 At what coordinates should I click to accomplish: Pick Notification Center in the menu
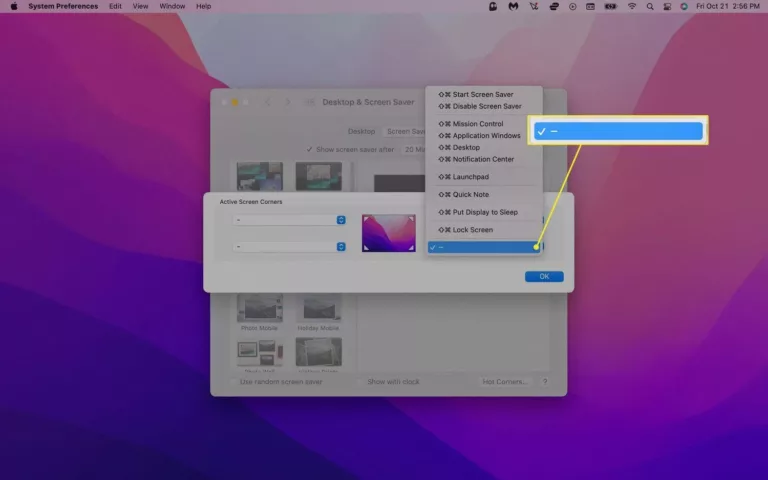484,159
